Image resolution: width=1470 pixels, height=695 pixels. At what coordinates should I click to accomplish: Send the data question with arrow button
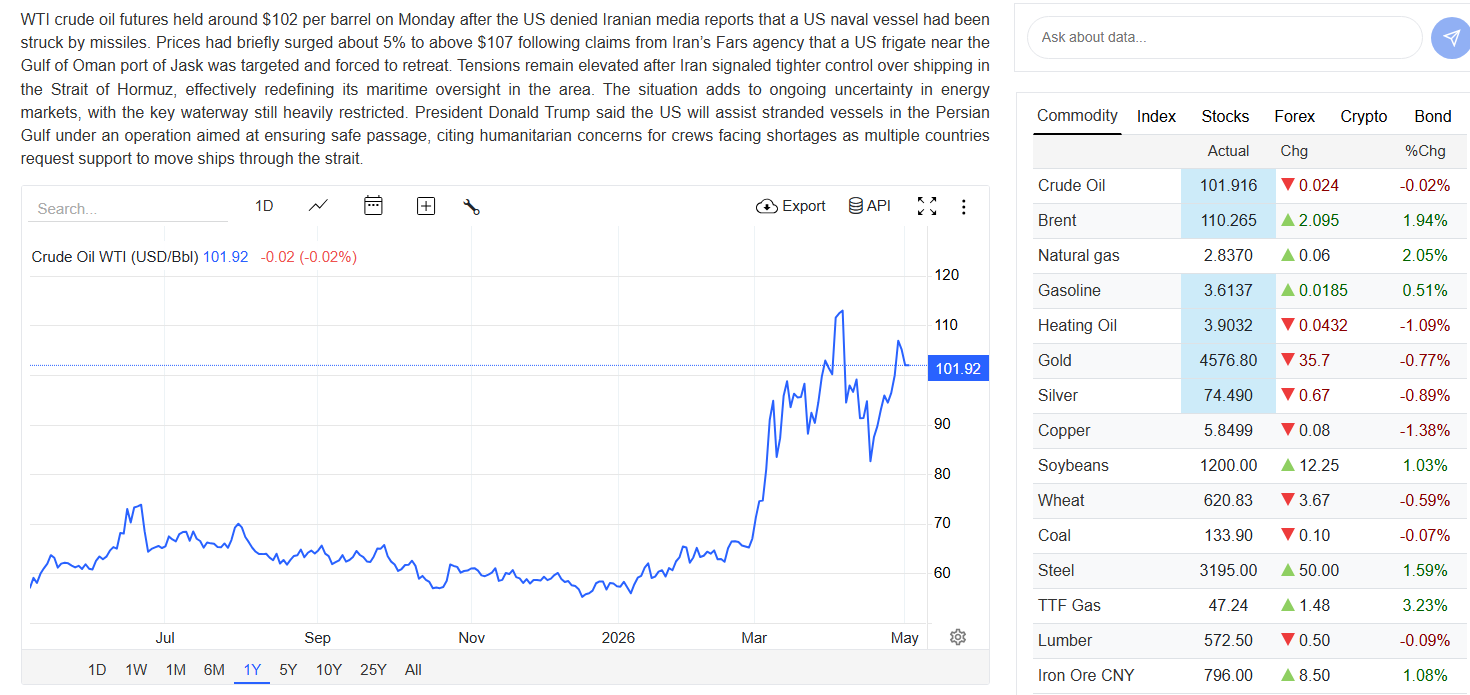(x=1450, y=37)
